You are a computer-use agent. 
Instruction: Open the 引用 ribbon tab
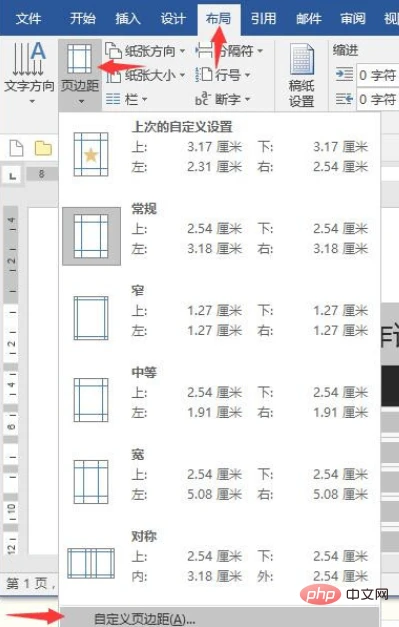point(263,18)
